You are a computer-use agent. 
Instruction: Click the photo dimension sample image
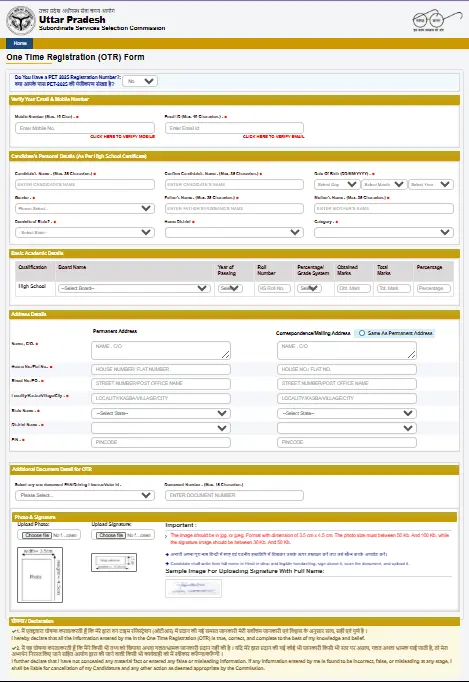click(x=40, y=575)
